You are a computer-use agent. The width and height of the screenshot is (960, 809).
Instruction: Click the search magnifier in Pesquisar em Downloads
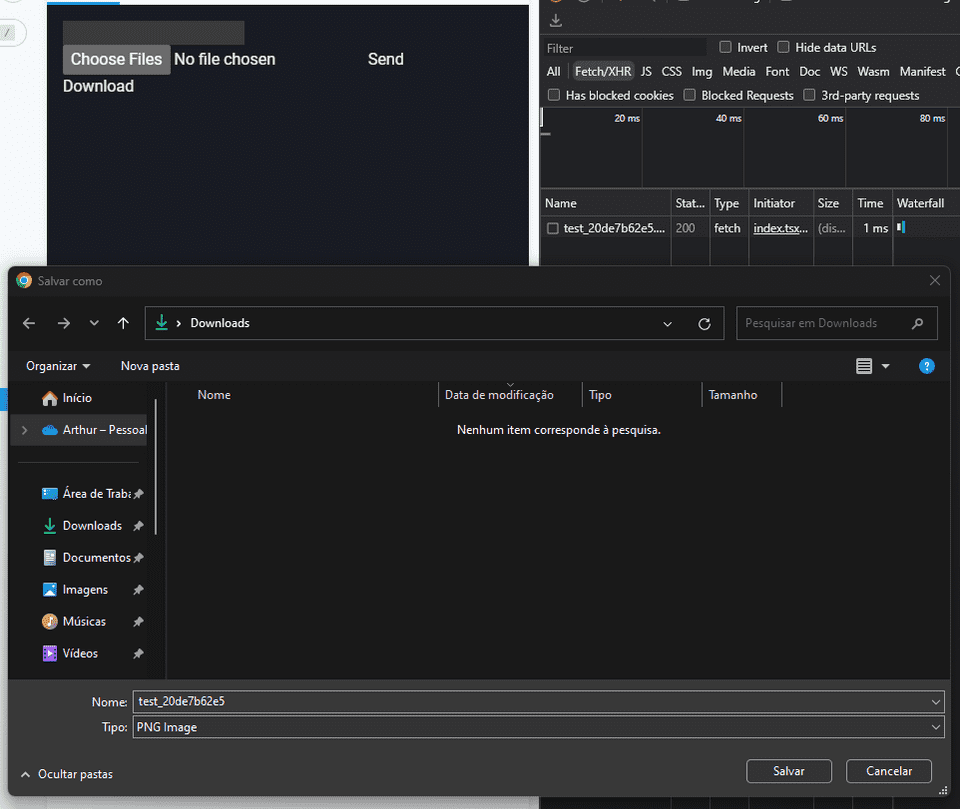(x=918, y=323)
